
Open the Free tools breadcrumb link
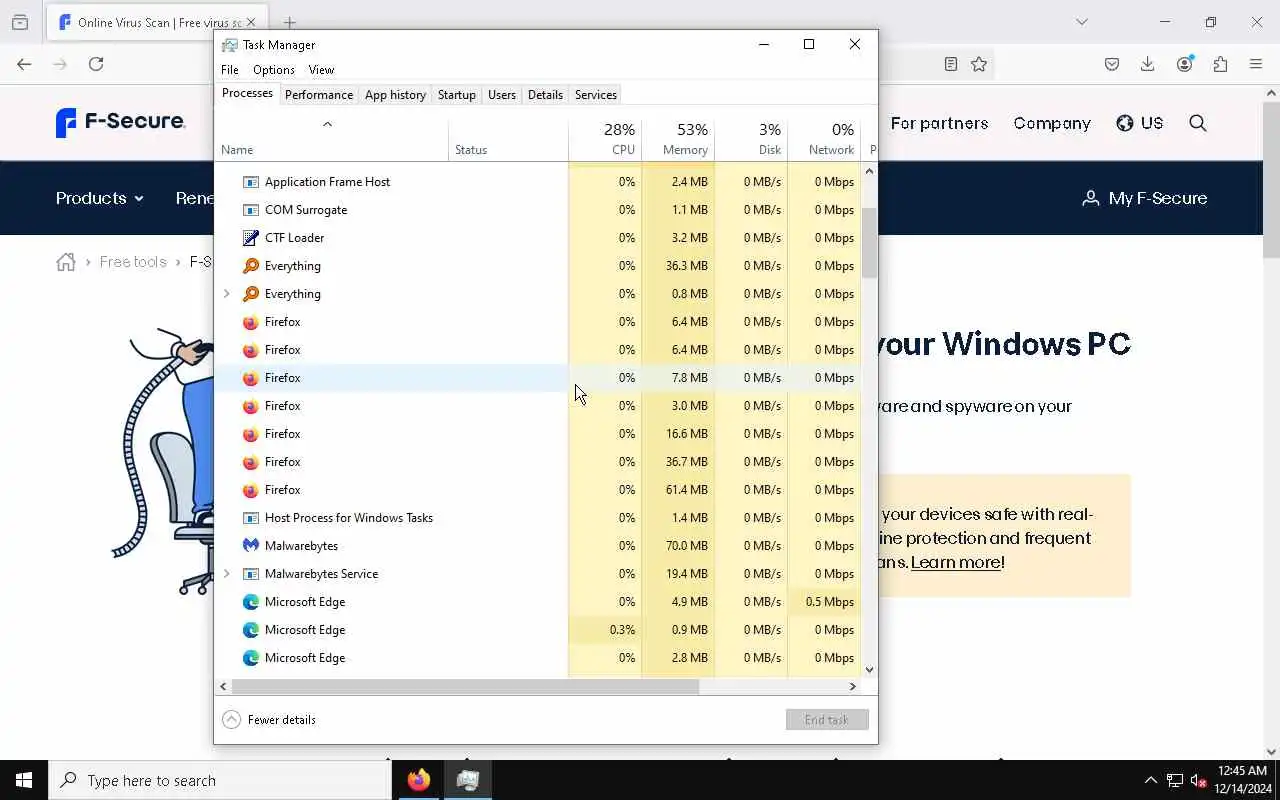[x=133, y=262]
